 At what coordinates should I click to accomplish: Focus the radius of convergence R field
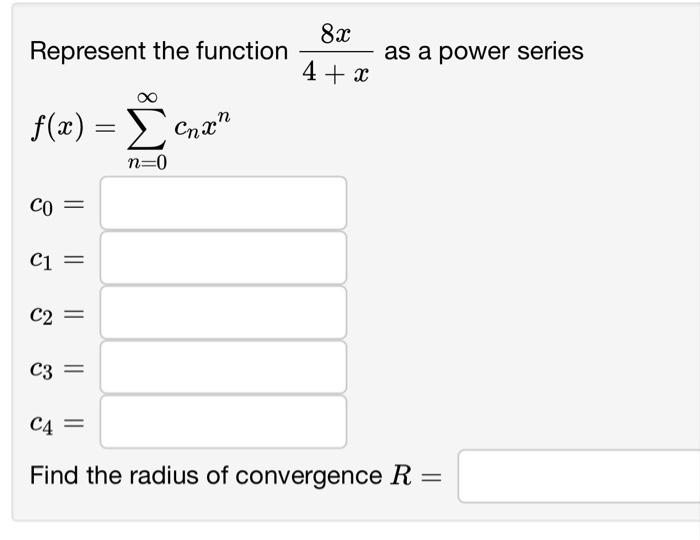[x=579, y=476]
